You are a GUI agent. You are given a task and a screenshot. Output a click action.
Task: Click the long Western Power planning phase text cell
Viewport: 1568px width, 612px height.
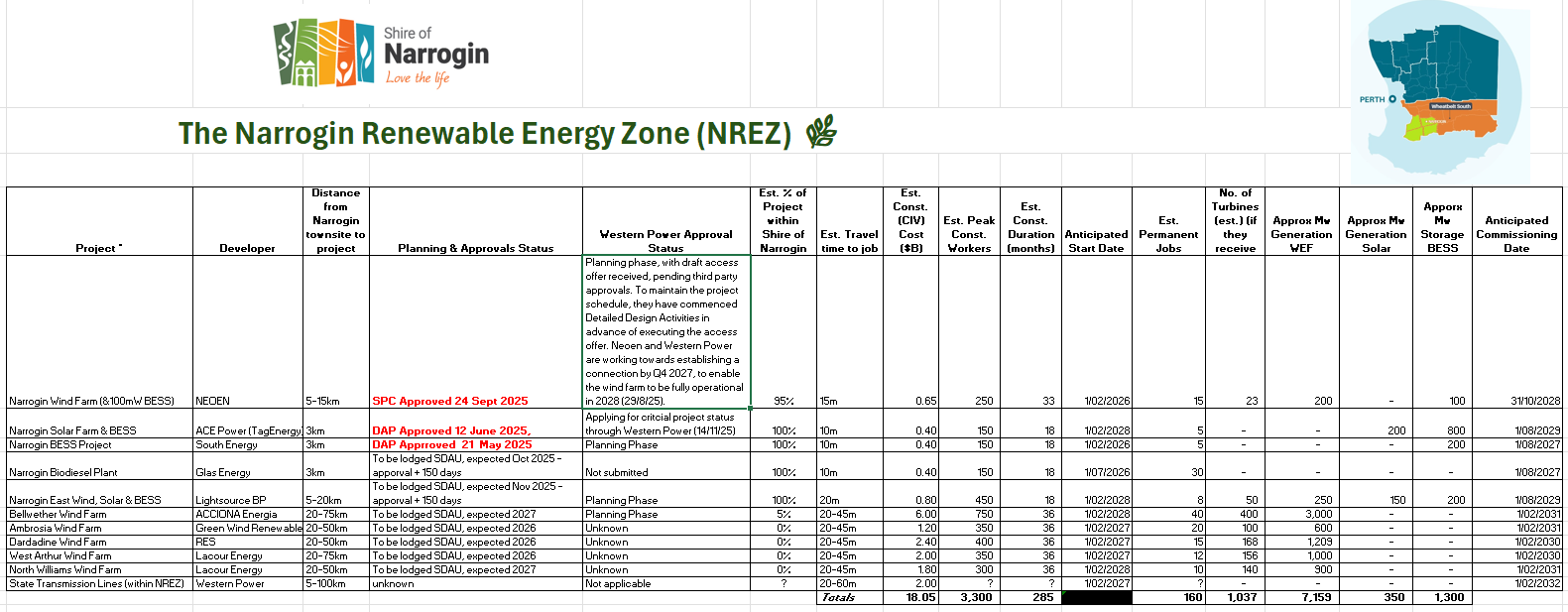pyautogui.click(x=665, y=331)
